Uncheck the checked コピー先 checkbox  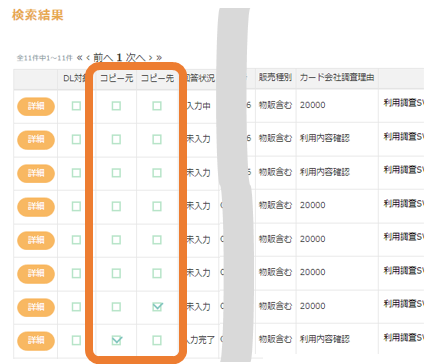(157, 306)
